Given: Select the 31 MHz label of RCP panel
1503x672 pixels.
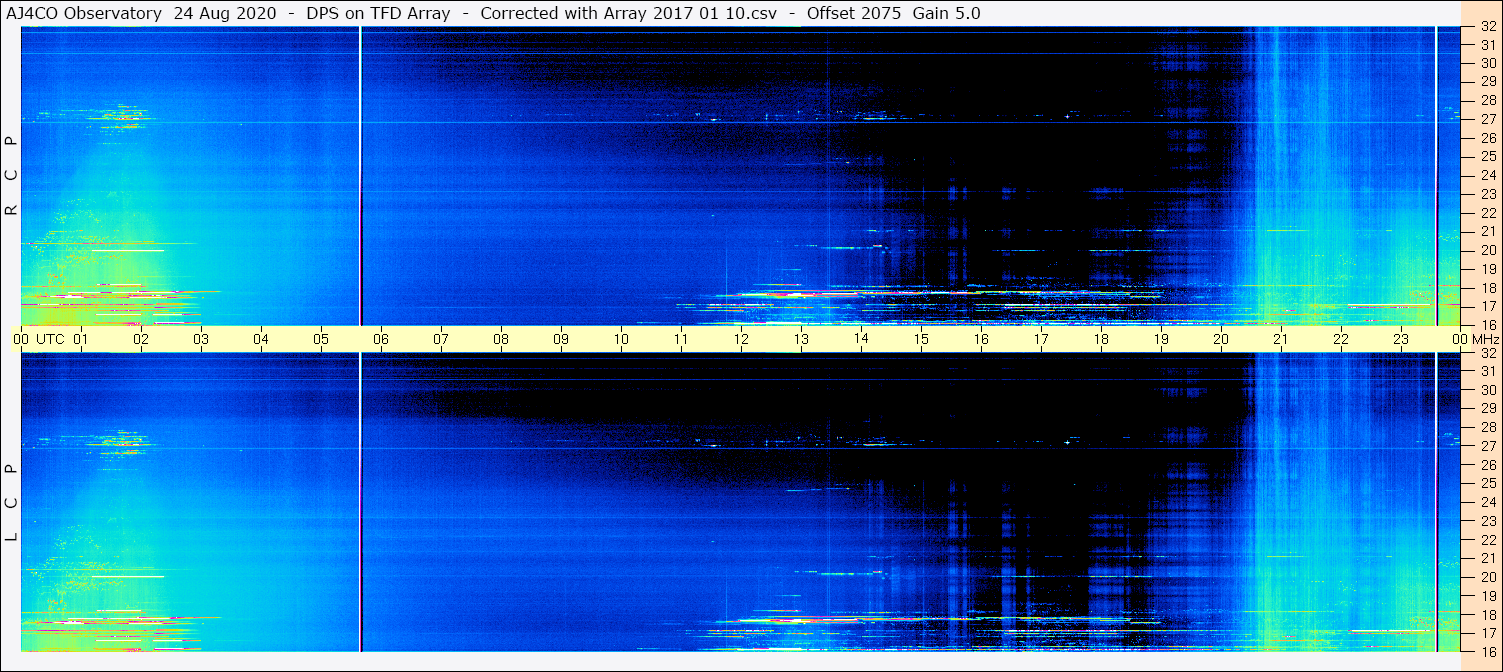Looking at the screenshot, I should coord(1488,45).
